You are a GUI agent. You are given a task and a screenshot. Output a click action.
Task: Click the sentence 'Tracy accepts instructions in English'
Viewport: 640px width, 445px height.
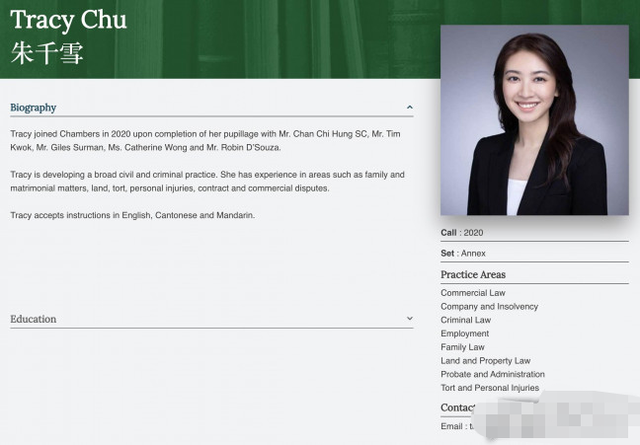(x=132, y=215)
